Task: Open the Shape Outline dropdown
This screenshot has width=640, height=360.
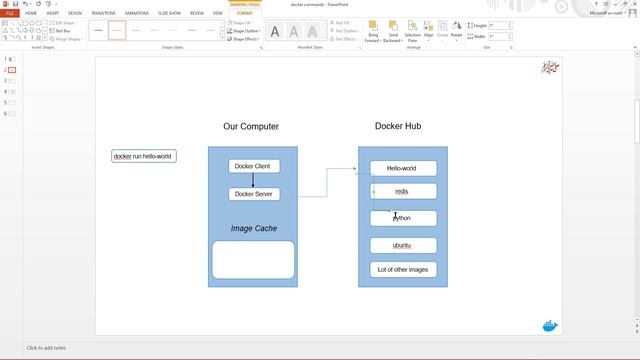Action: (244, 31)
